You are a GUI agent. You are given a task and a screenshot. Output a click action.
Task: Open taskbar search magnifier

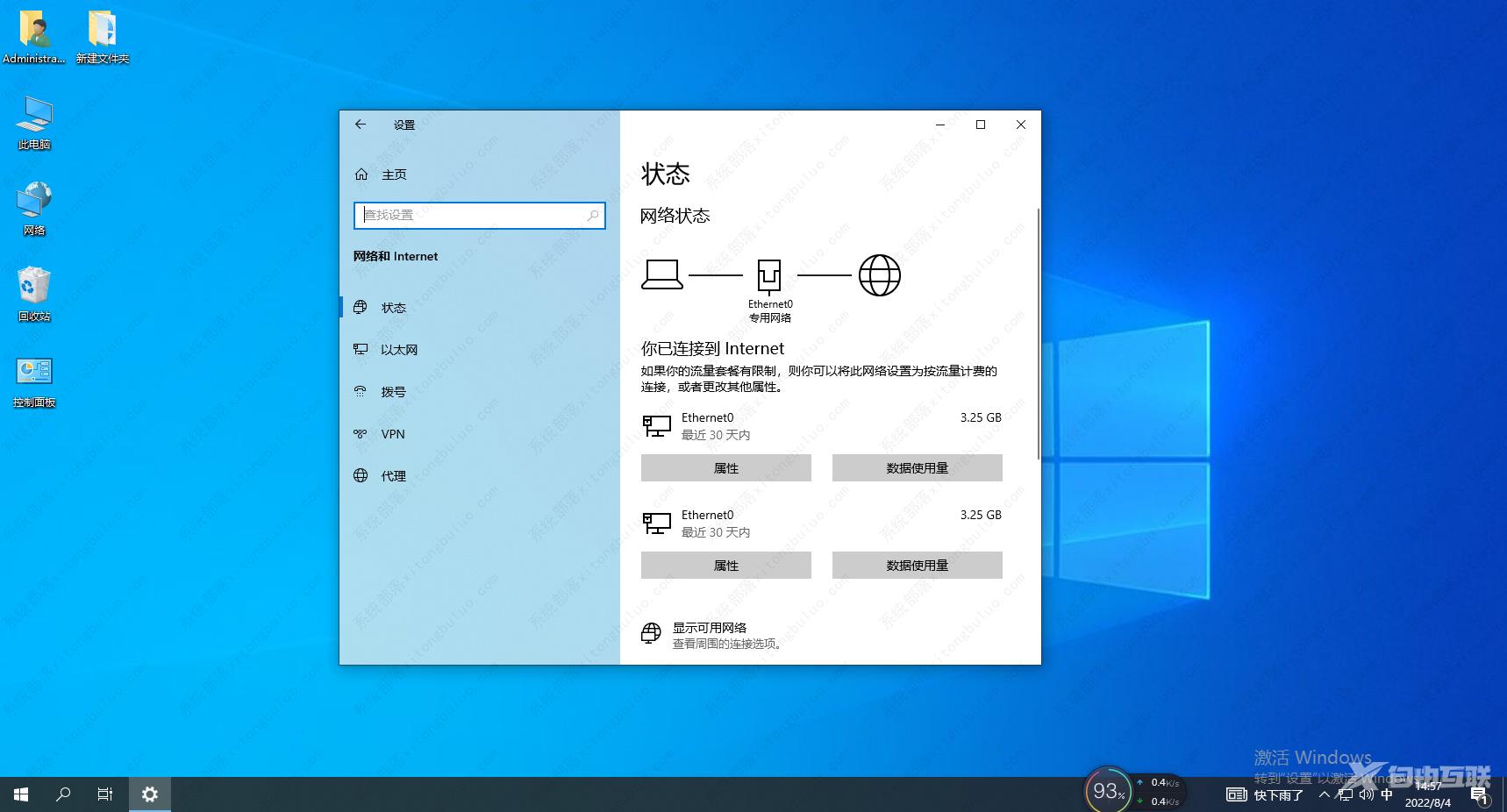tap(63, 794)
